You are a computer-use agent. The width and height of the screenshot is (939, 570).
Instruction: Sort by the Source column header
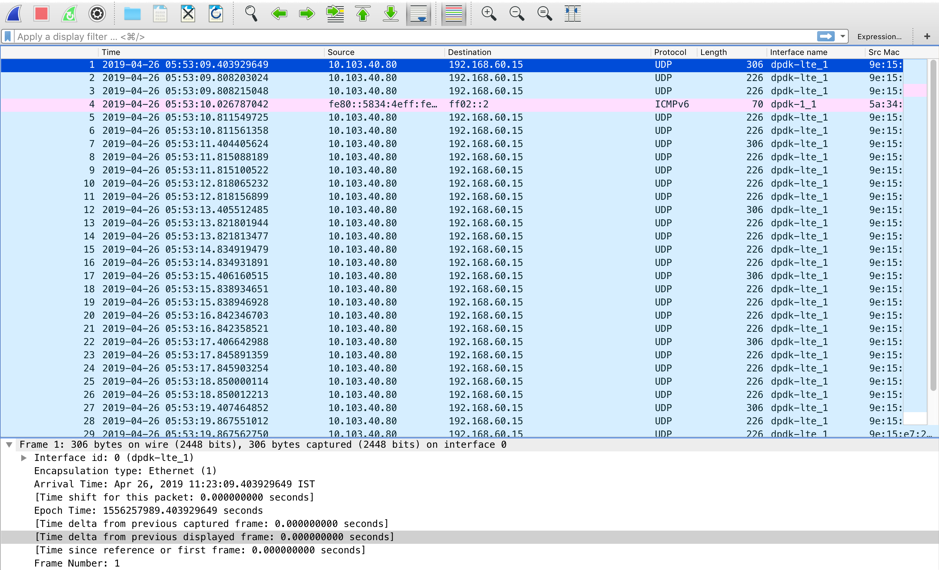pos(385,52)
